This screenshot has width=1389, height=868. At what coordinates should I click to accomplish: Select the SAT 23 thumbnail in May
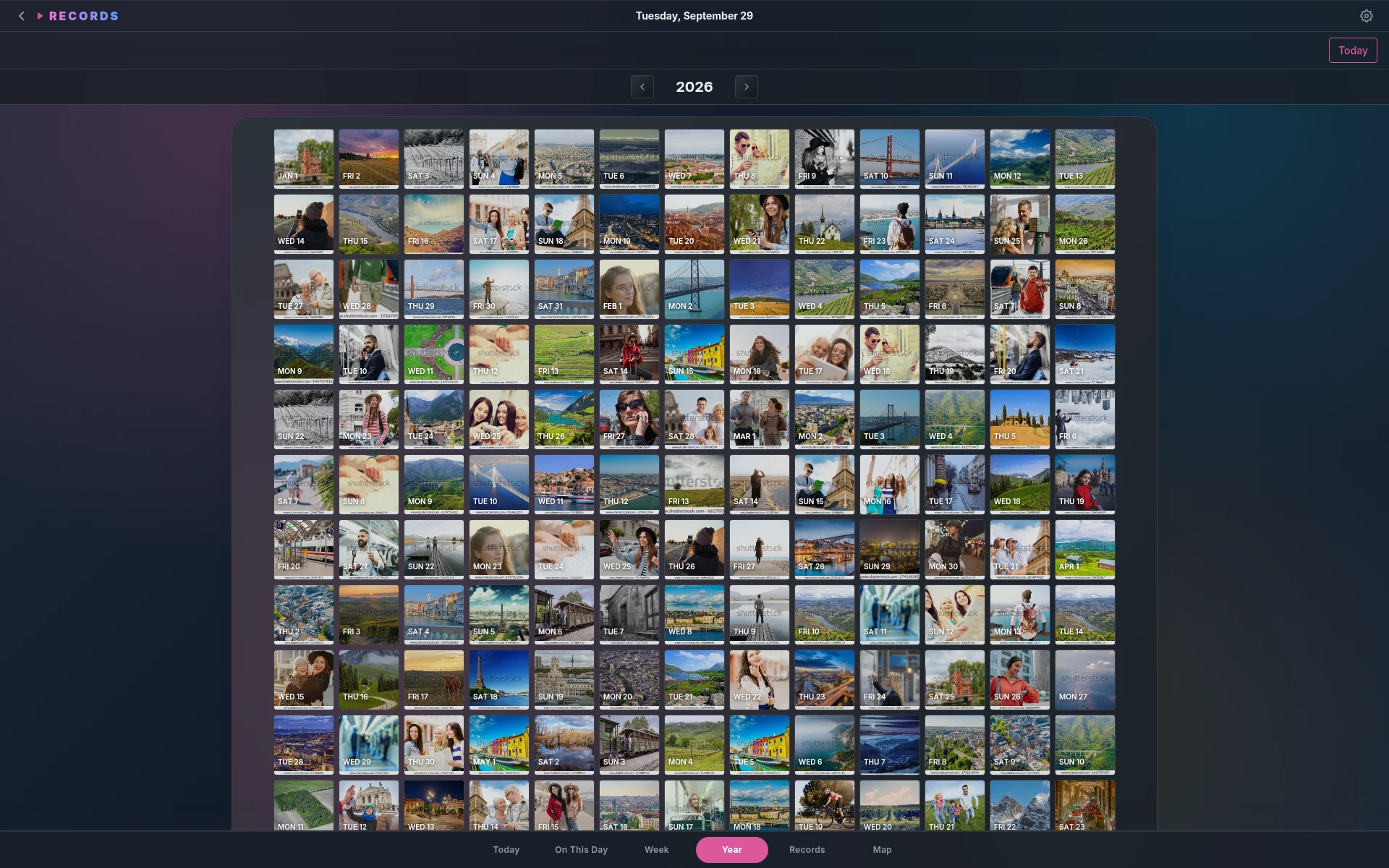click(1085, 805)
